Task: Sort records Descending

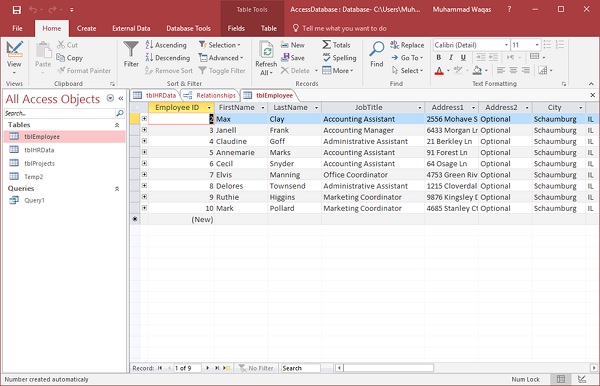Action: click(168, 58)
